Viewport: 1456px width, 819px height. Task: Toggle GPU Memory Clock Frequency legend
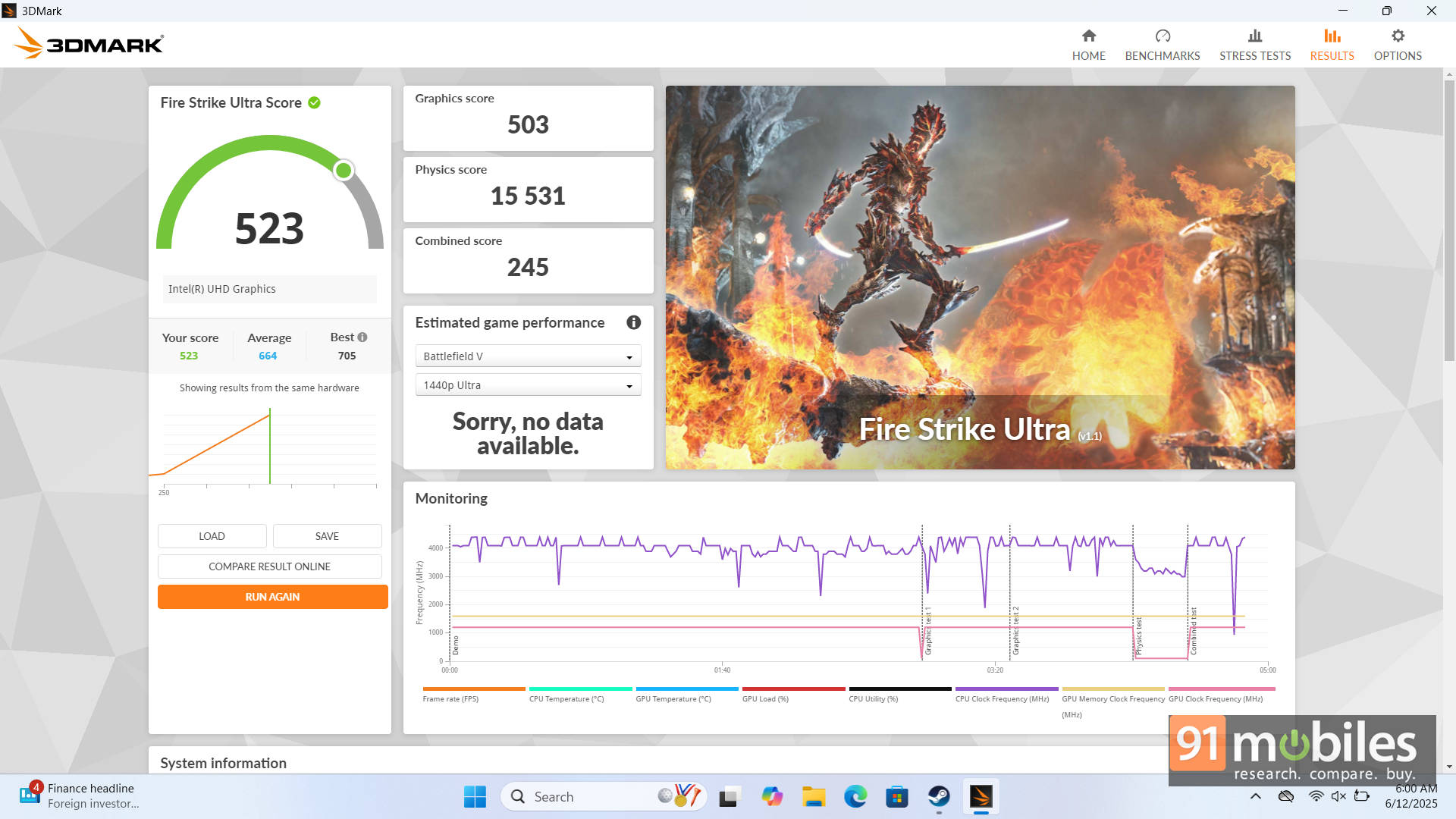(1112, 702)
